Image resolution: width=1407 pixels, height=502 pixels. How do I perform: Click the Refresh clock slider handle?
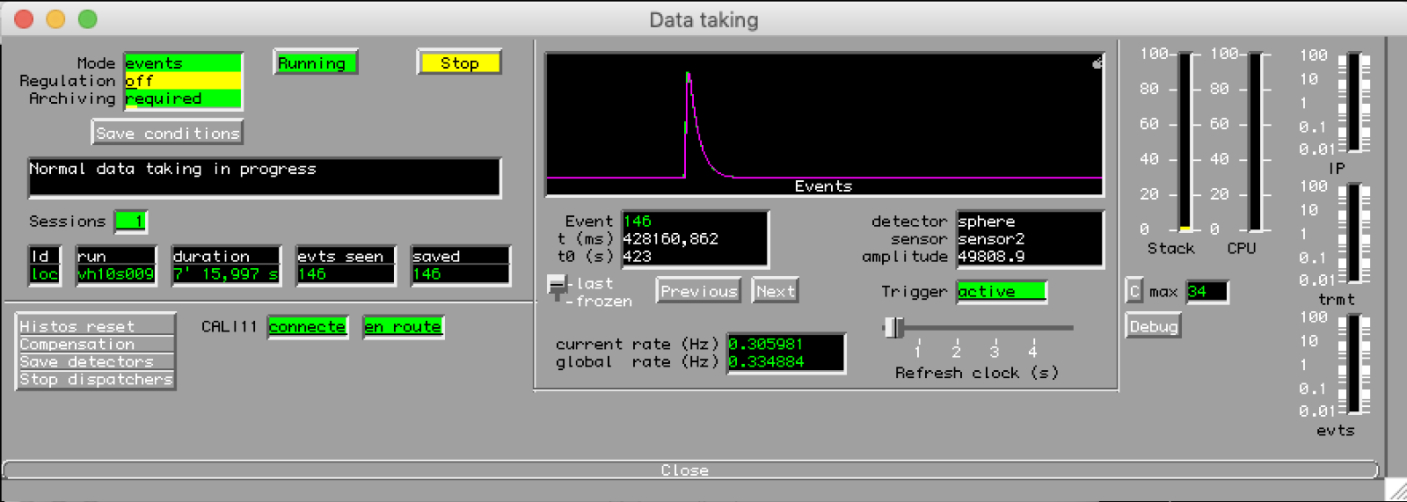(x=893, y=327)
